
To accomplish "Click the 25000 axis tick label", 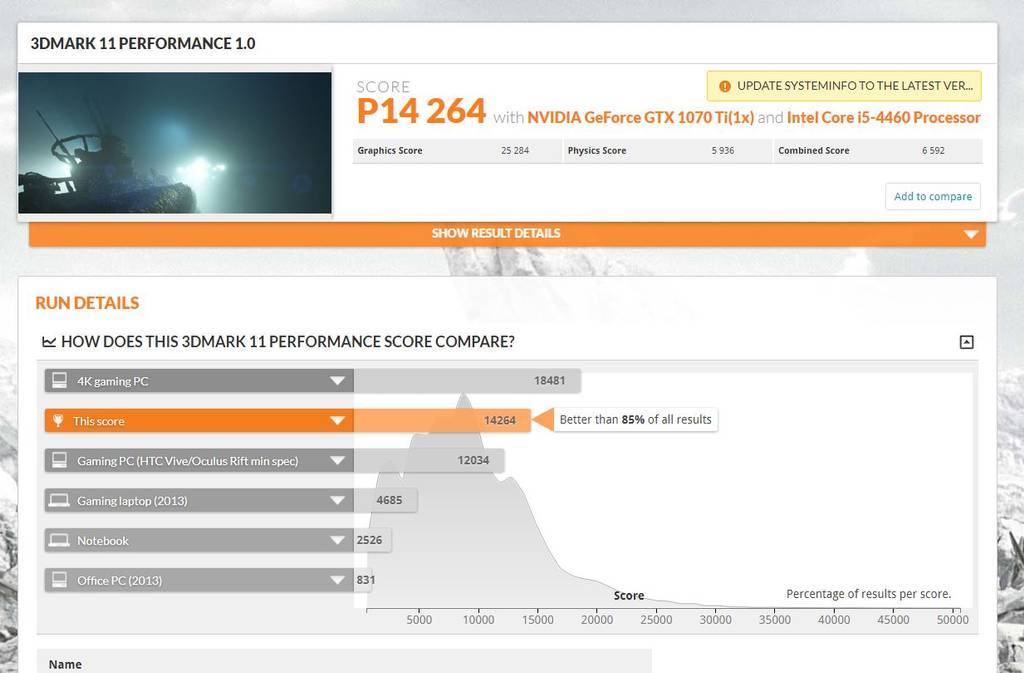I will coord(656,619).
